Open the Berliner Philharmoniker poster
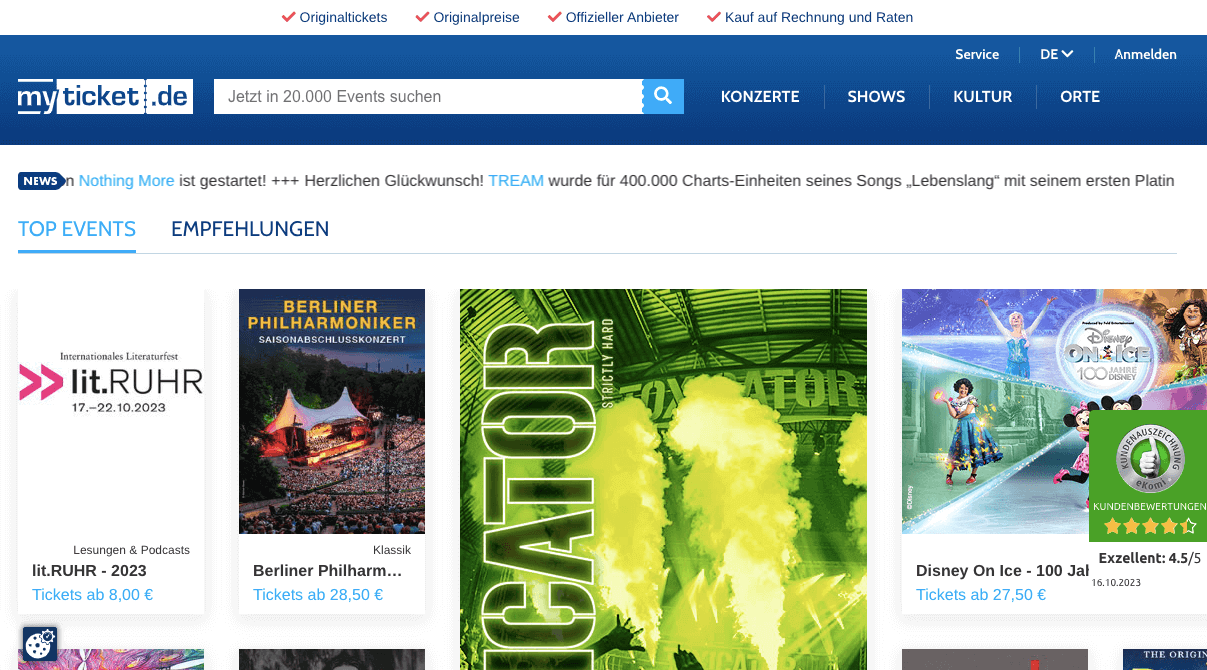Screen dimensions: 1207x670 coord(332,411)
